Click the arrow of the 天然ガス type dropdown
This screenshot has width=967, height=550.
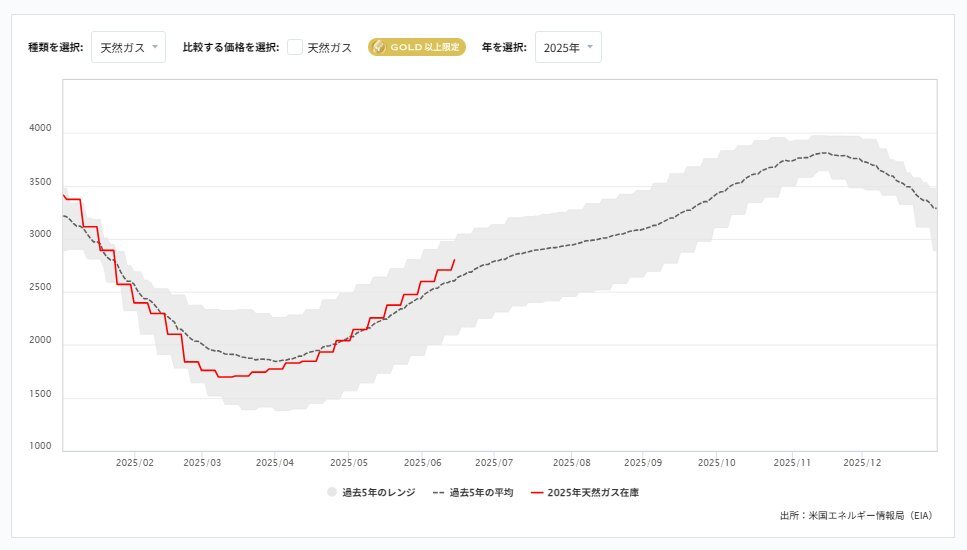point(155,47)
